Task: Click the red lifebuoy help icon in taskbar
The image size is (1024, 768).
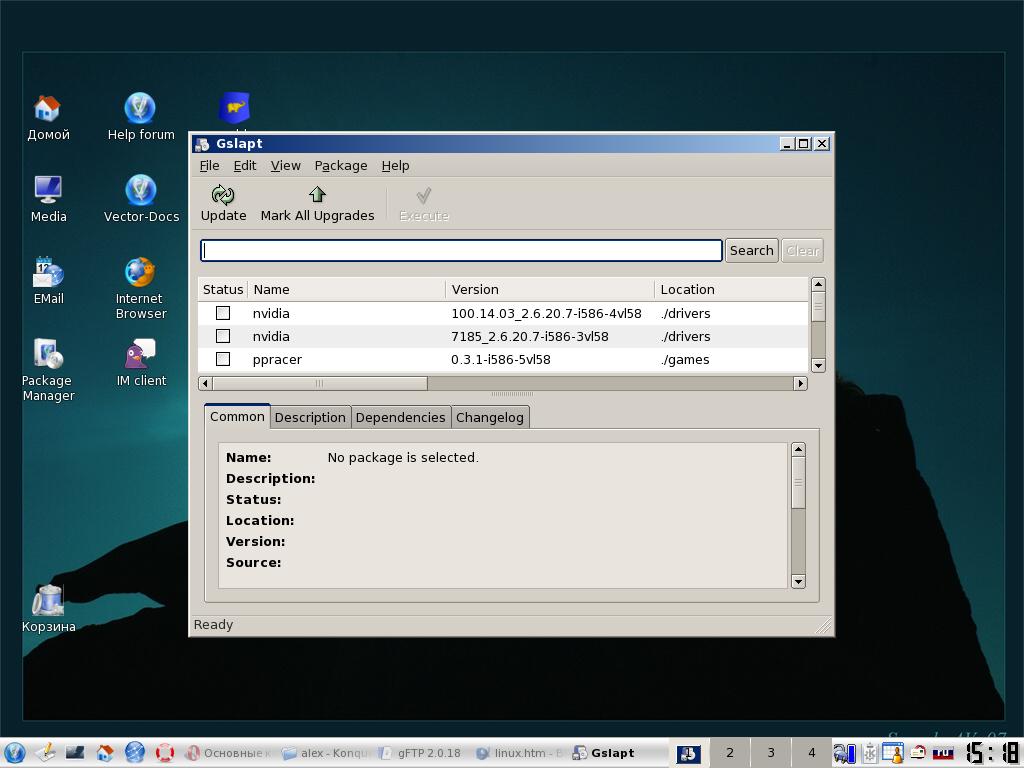Action: 165,752
